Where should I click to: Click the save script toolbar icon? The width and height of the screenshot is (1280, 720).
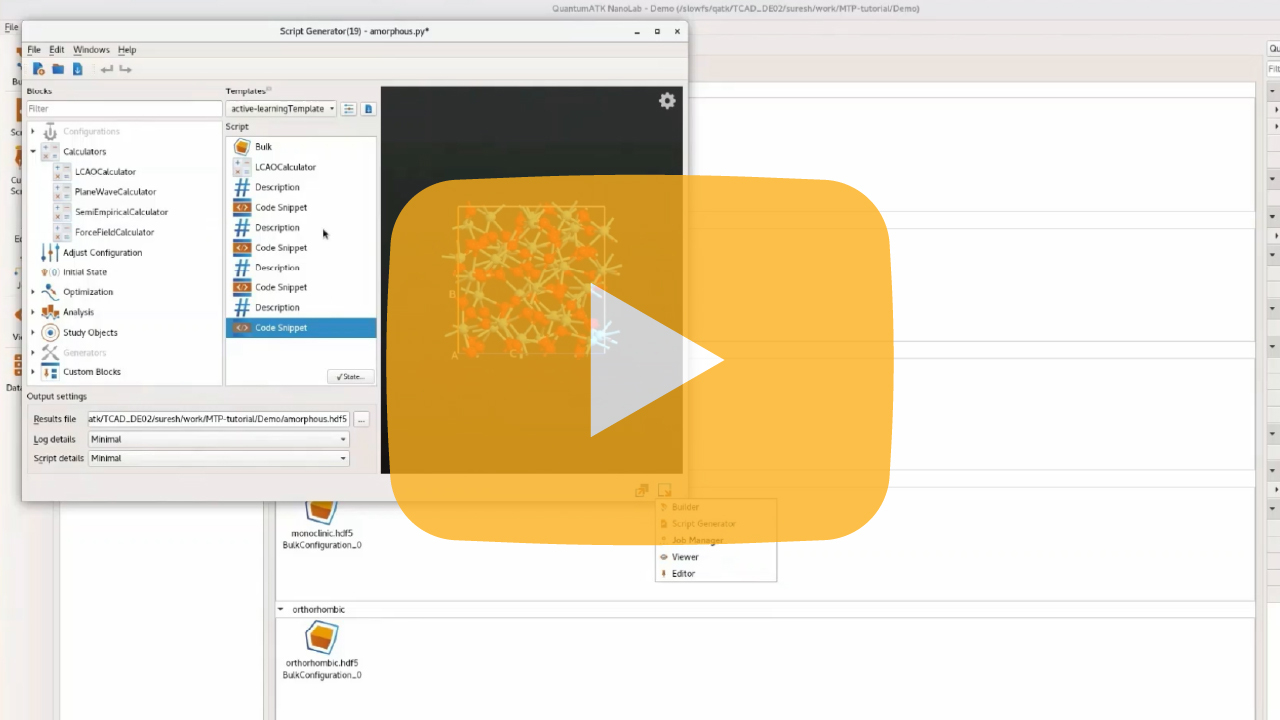point(78,69)
